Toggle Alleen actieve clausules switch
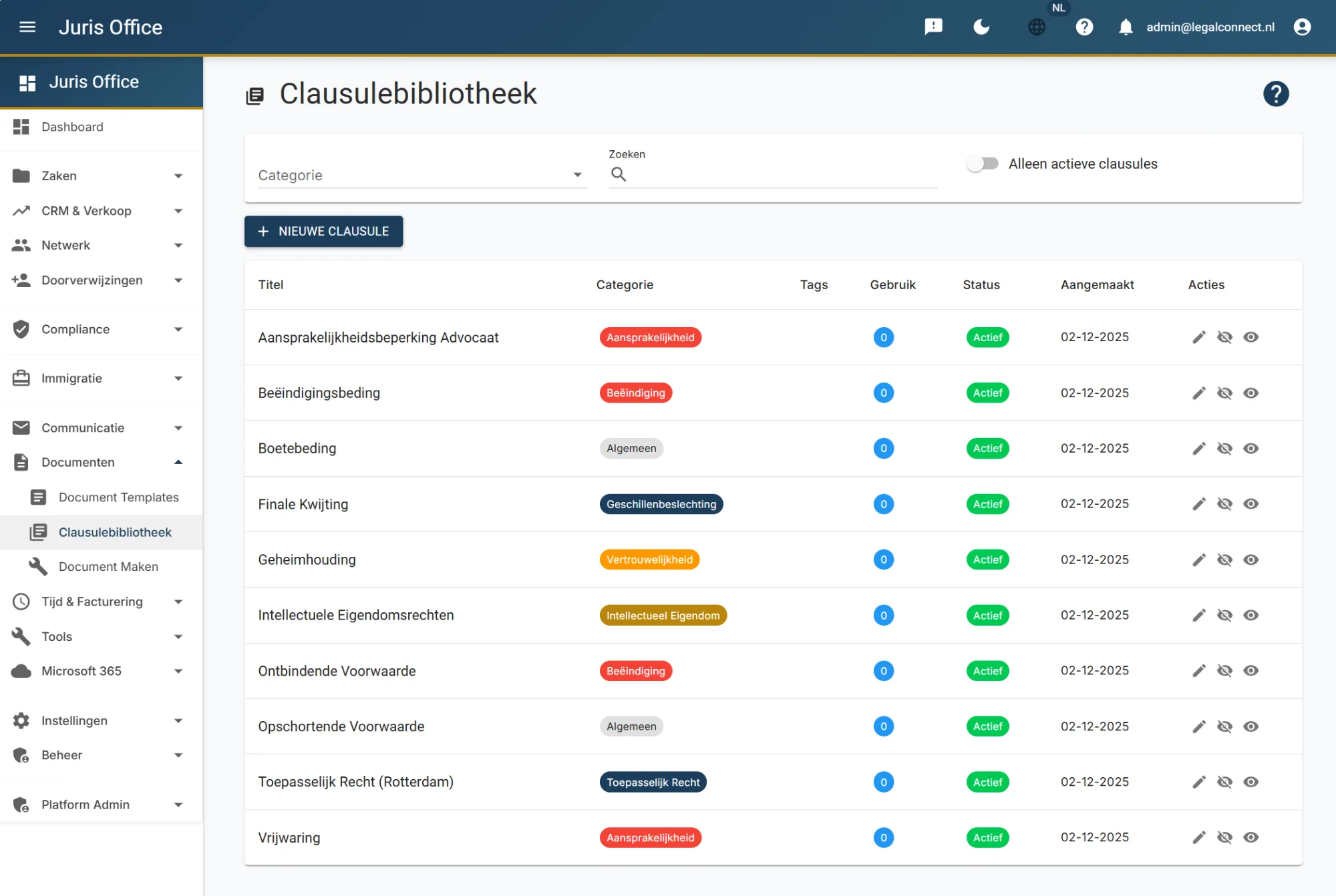The width and height of the screenshot is (1336, 896). 983,164
